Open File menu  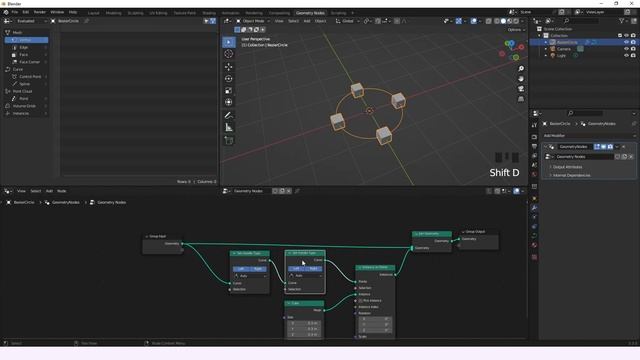pos(15,12)
